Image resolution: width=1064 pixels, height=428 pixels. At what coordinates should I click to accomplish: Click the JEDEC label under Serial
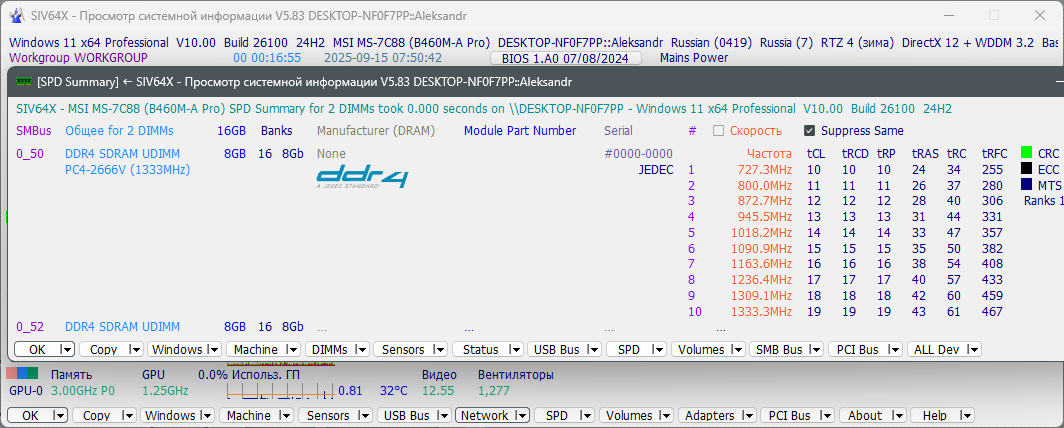point(656,170)
